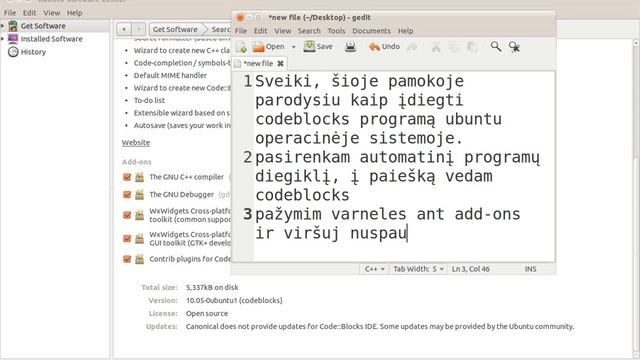This screenshot has height=360, width=640.
Task: Open Find with the magnifier icon
Action: tap(496, 47)
